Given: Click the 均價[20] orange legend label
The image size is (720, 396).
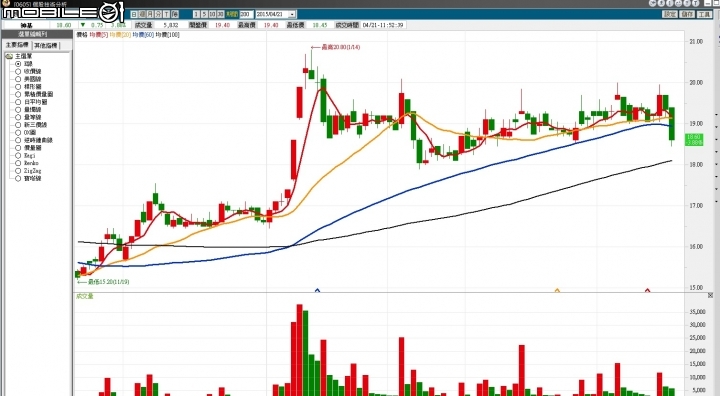Looking at the screenshot, I should [120, 35].
